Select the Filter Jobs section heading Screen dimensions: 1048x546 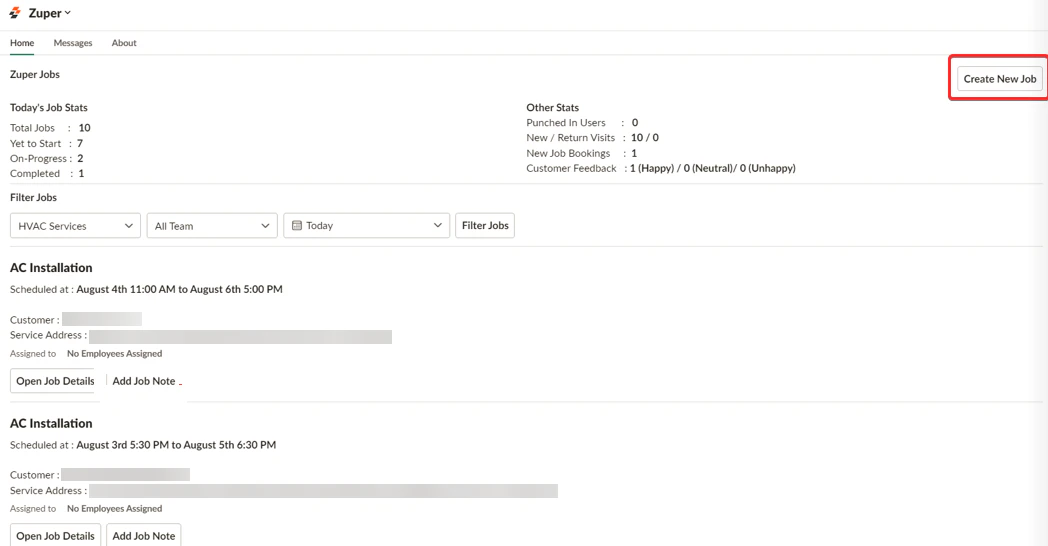click(x=33, y=198)
